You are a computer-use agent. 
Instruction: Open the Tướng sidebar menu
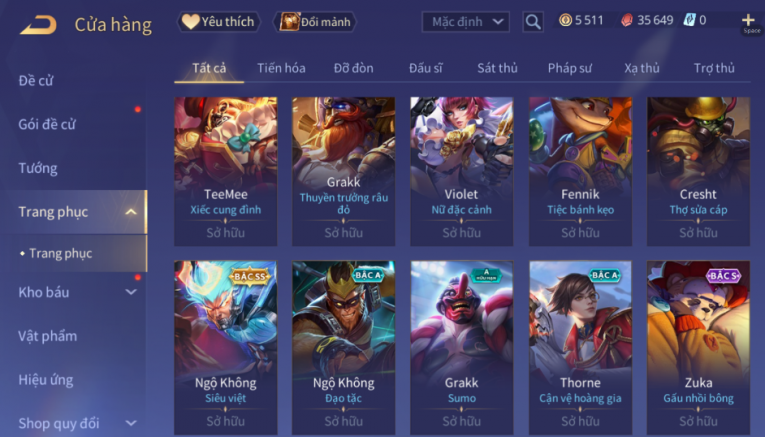point(38,168)
